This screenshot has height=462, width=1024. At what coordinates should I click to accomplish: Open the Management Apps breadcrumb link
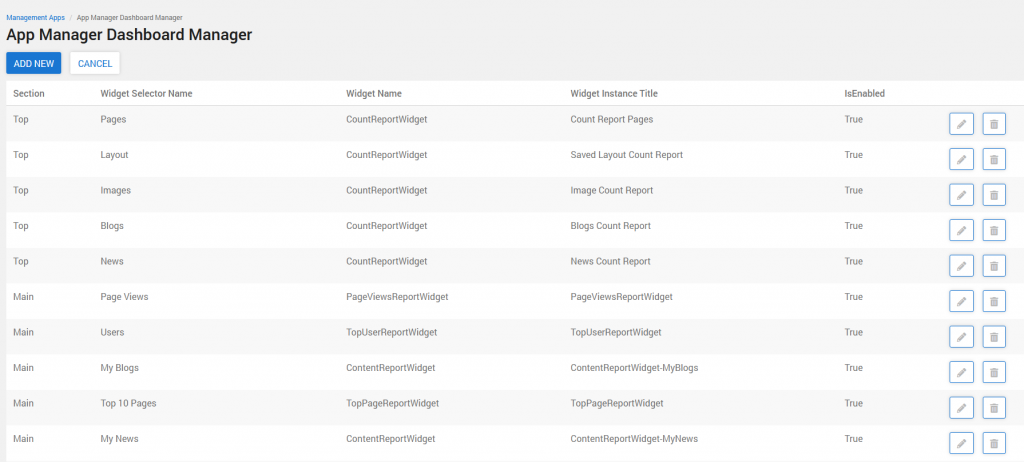pyautogui.click(x=35, y=17)
